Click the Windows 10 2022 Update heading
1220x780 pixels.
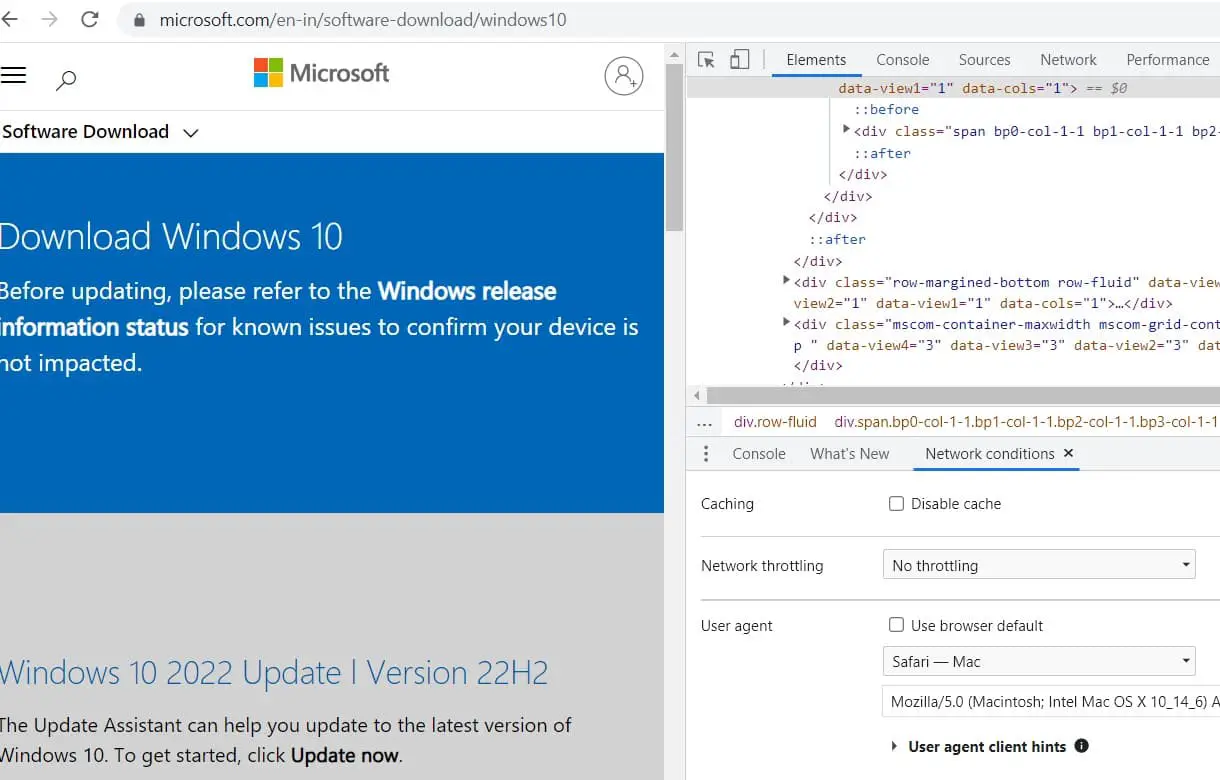pos(274,672)
